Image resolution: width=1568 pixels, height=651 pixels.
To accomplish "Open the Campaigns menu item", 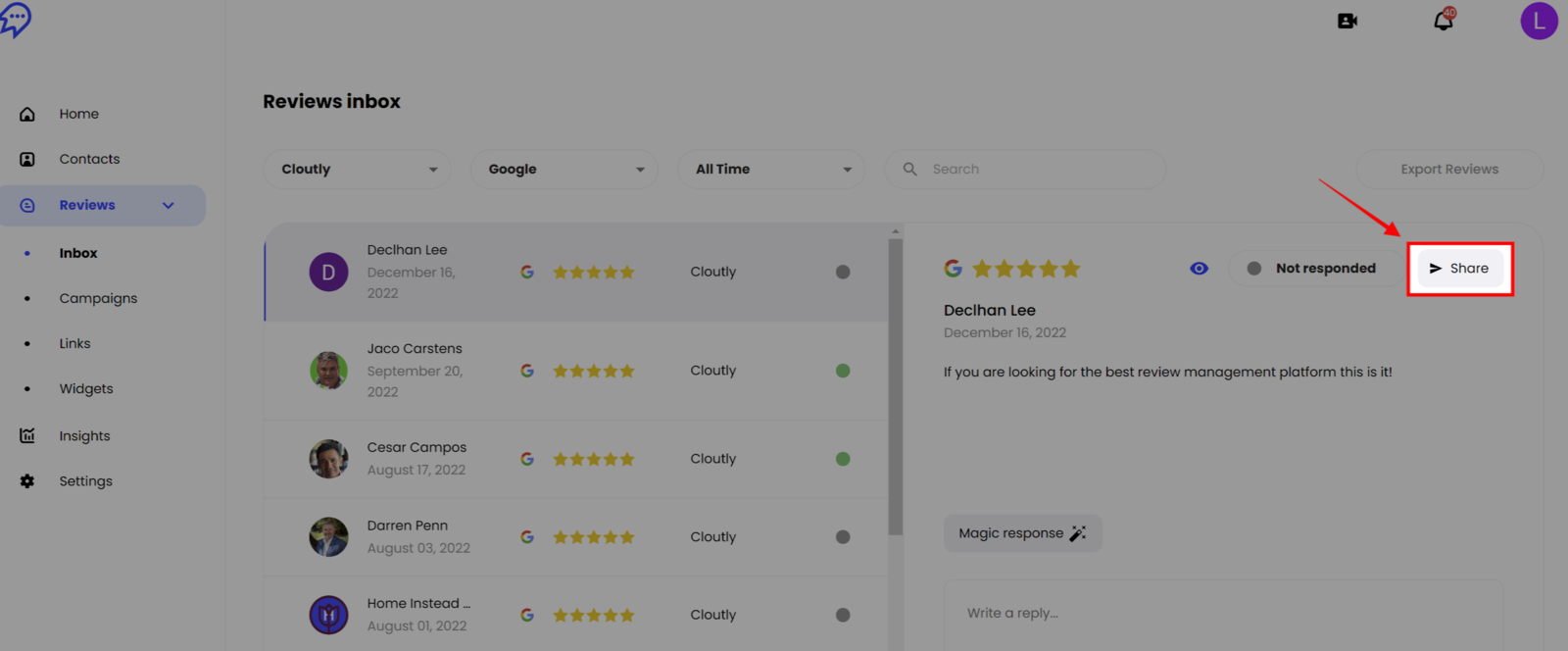I will (x=98, y=298).
